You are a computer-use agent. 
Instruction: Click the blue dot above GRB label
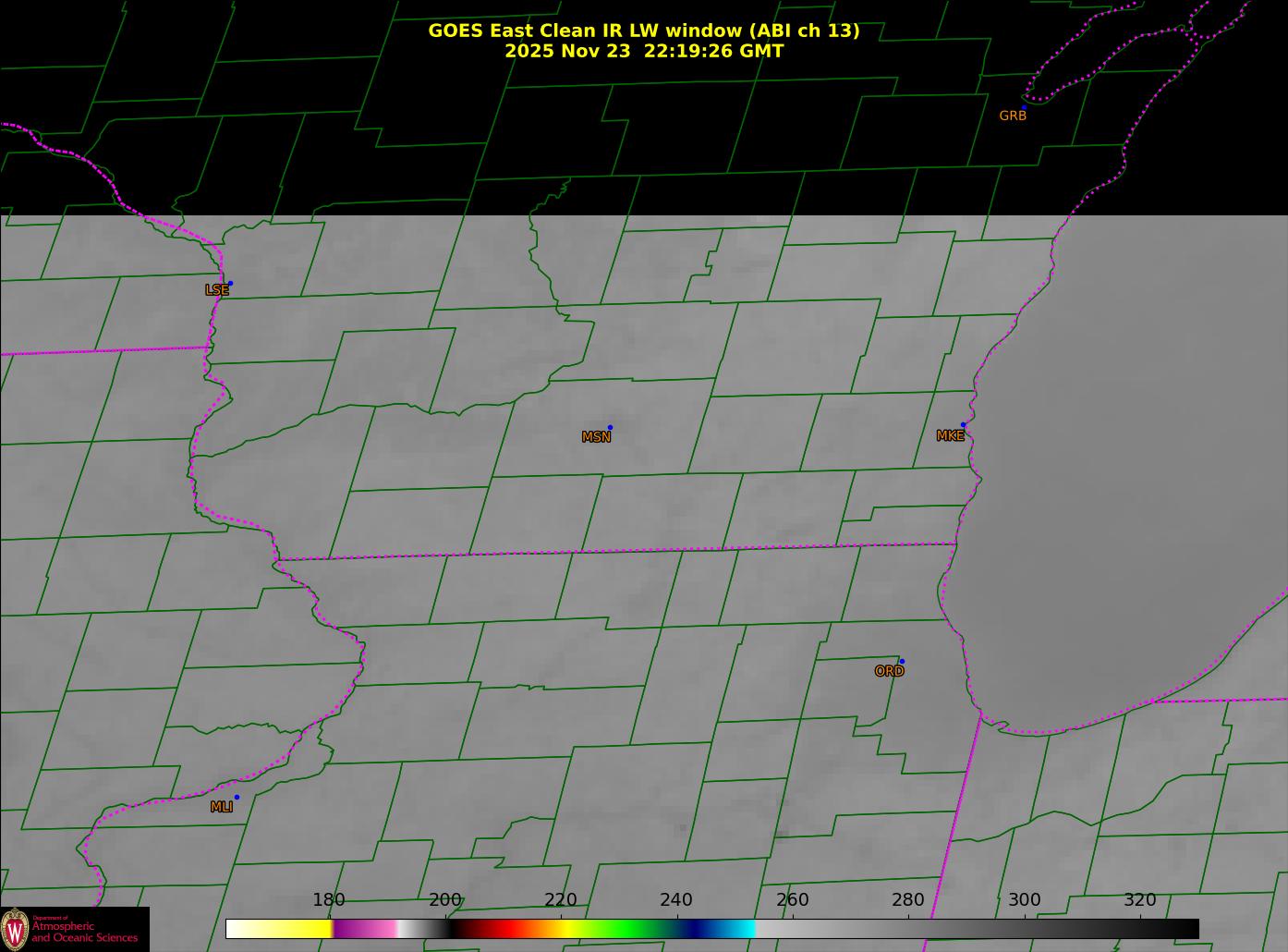click(1024, 107)
